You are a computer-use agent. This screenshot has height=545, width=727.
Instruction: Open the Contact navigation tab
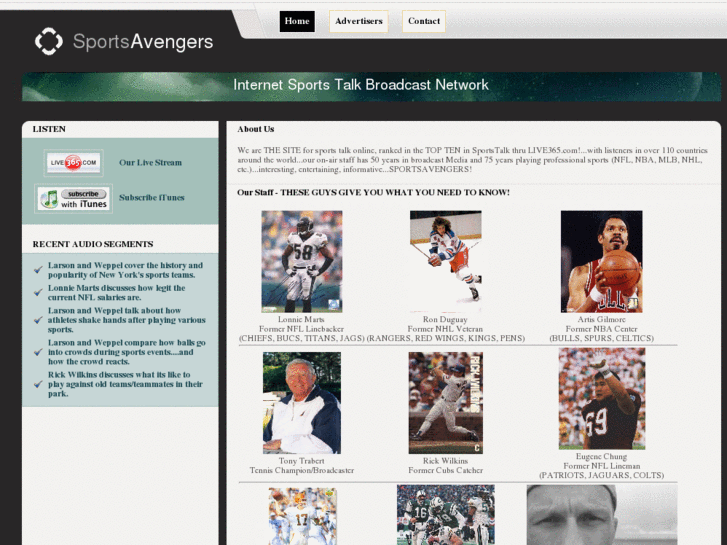point(424,21)
